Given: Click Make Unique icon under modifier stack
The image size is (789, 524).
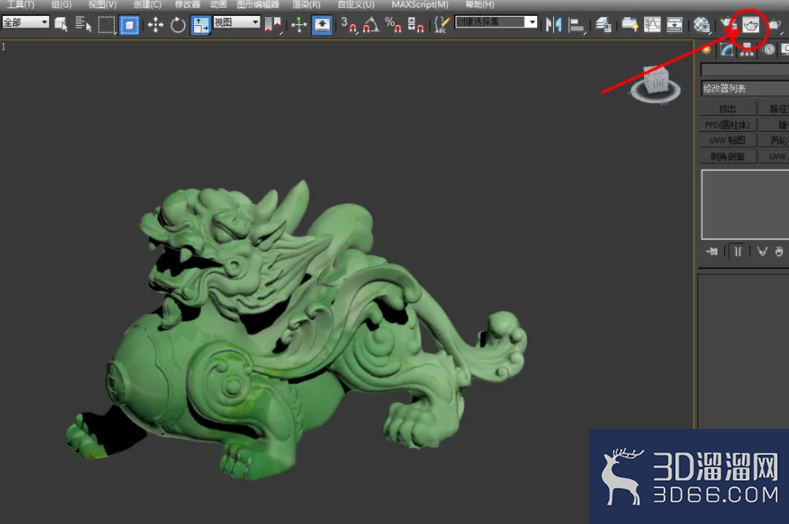Looking at the screenshot, I should click(x=762, y=251).
